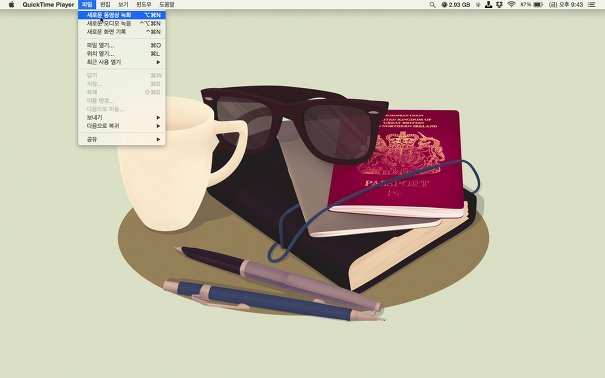Choose 새로운 화면 기록
The image size is (605, 378).
click(x=122, y=32)
